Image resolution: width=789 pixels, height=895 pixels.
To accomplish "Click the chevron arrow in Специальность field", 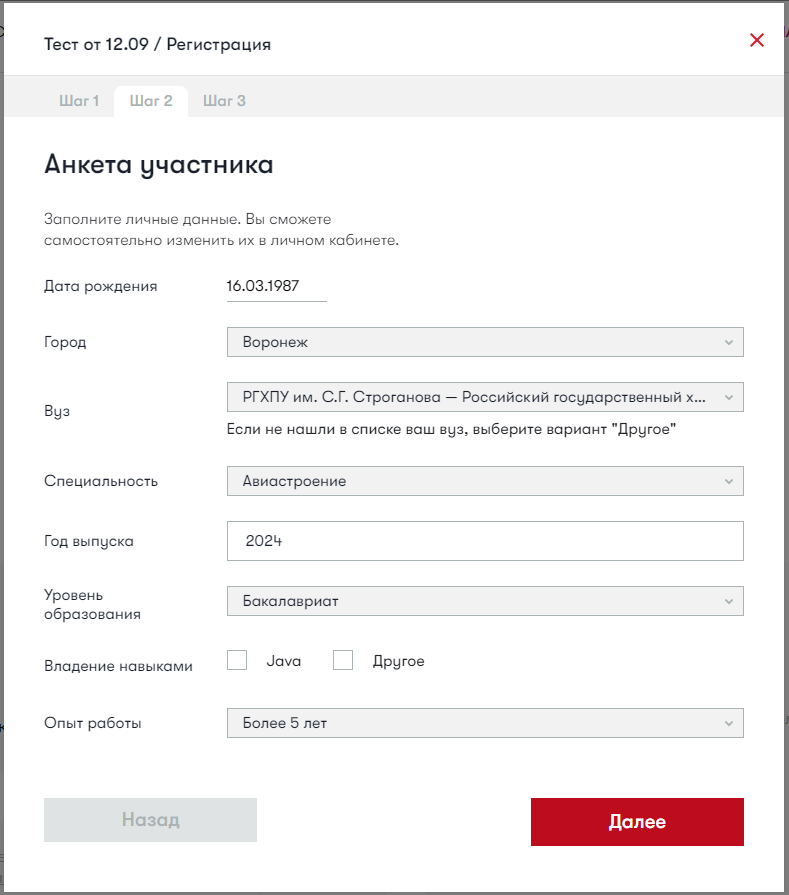I will [729, 481].
